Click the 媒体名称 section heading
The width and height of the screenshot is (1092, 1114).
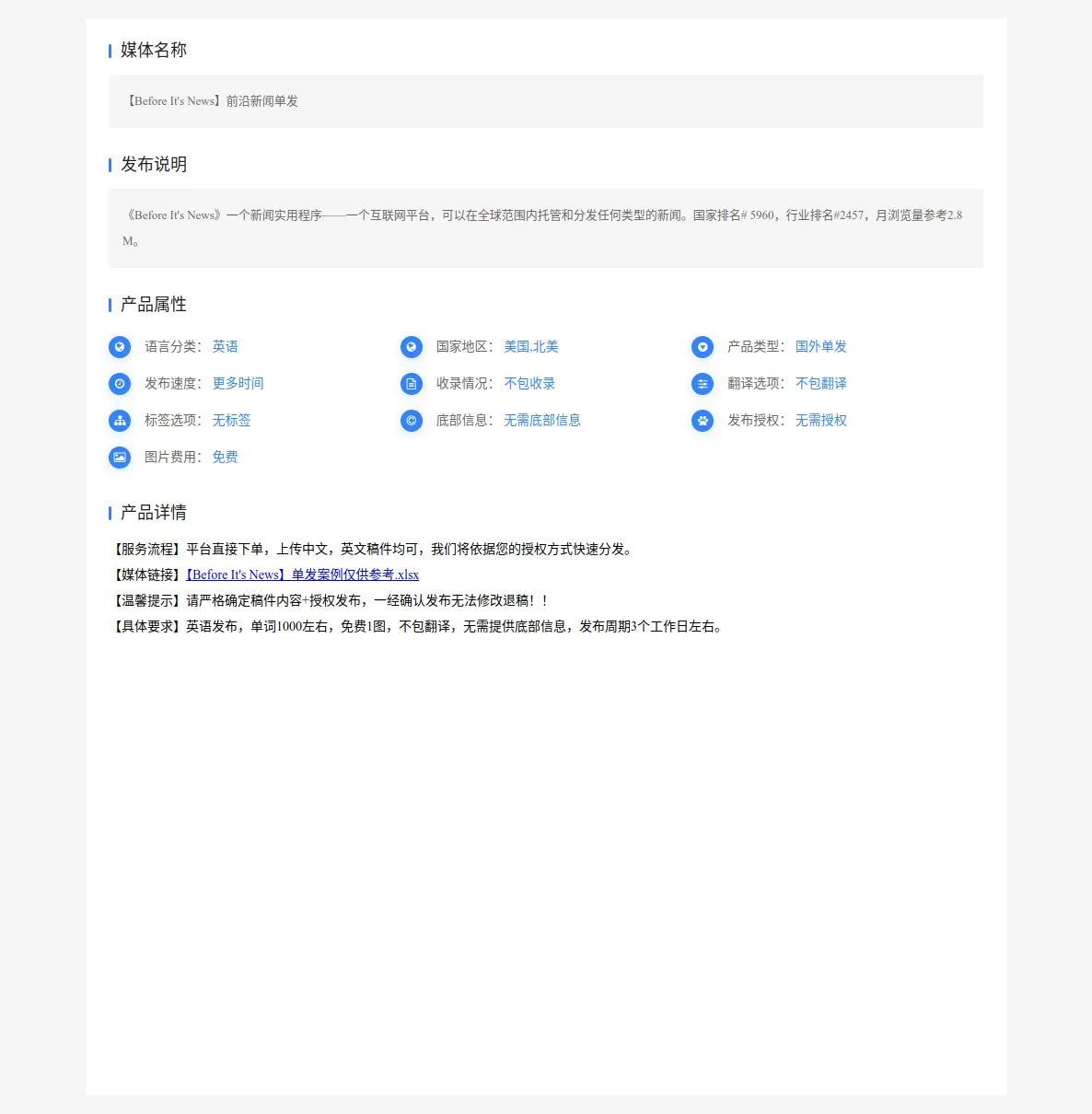(154, 51)
